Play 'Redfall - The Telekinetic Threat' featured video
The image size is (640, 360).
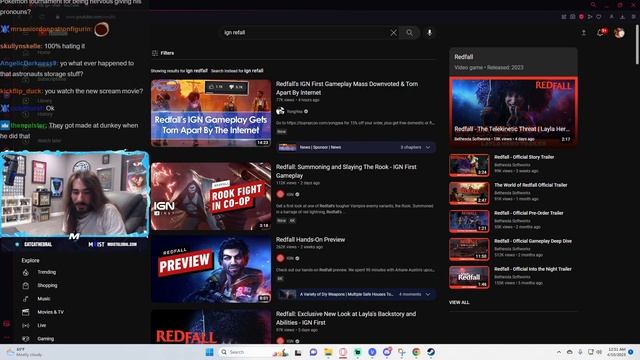tap(513, 111)
